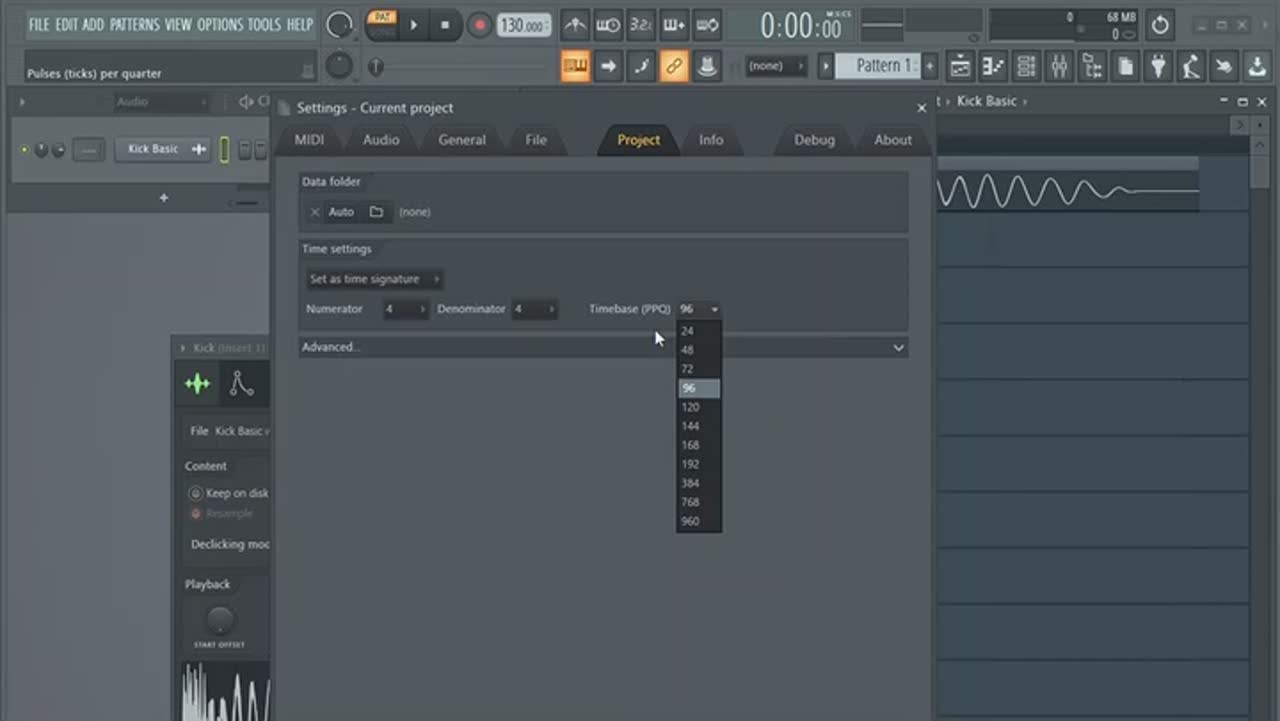Select 192 in Timebase PPQ list
The width and height of the screenshot is (1280, 721).
690,464
